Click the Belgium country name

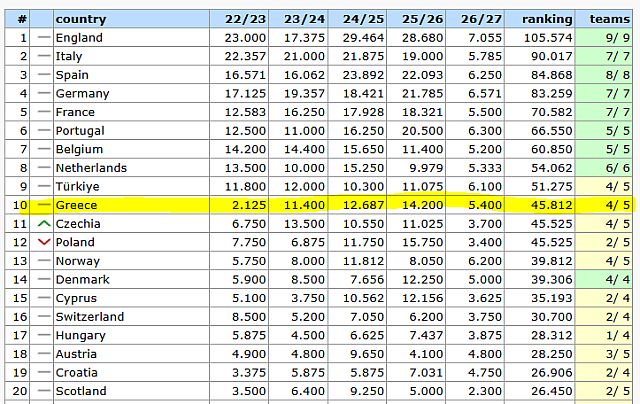(79, 149)
